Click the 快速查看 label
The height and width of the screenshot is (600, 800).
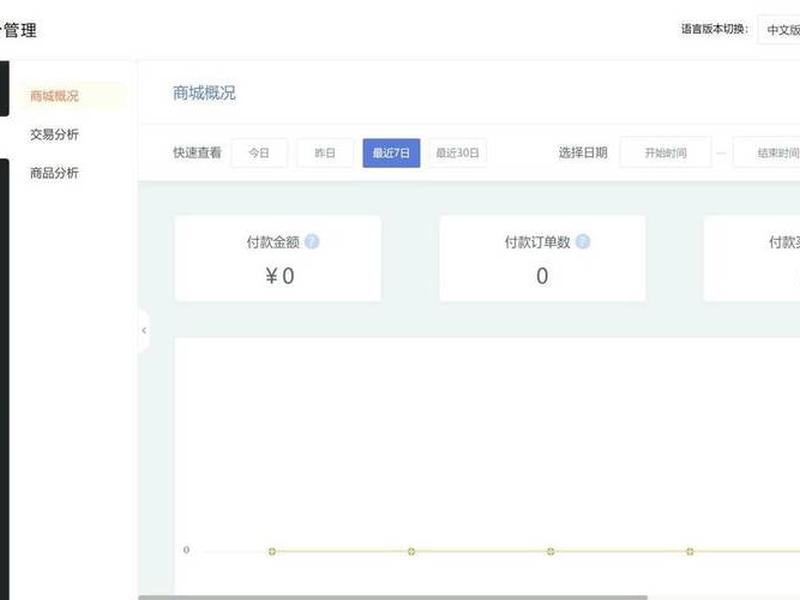click(197, 153)
